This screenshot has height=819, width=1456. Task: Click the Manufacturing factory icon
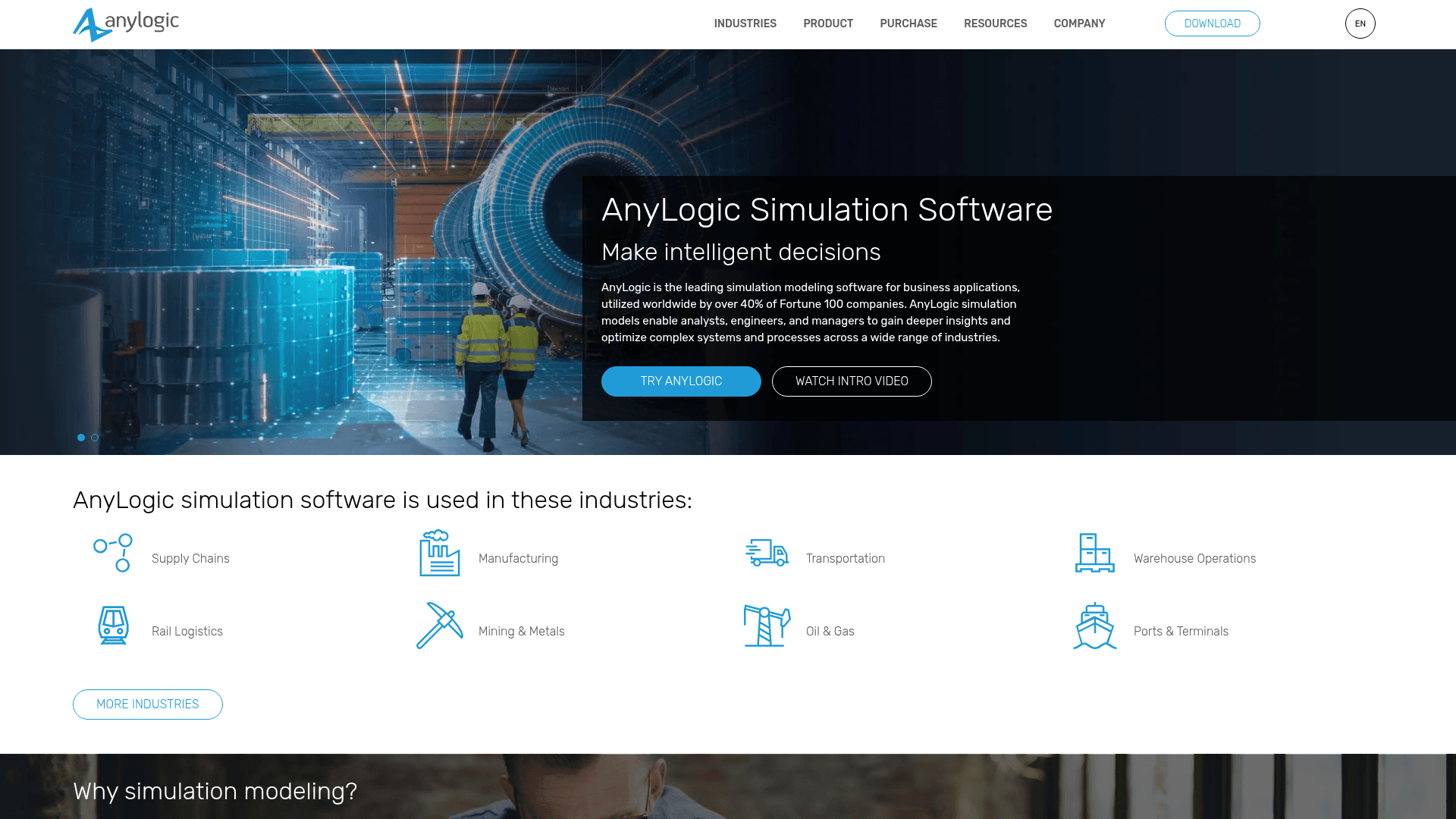(x=438, y=553)
